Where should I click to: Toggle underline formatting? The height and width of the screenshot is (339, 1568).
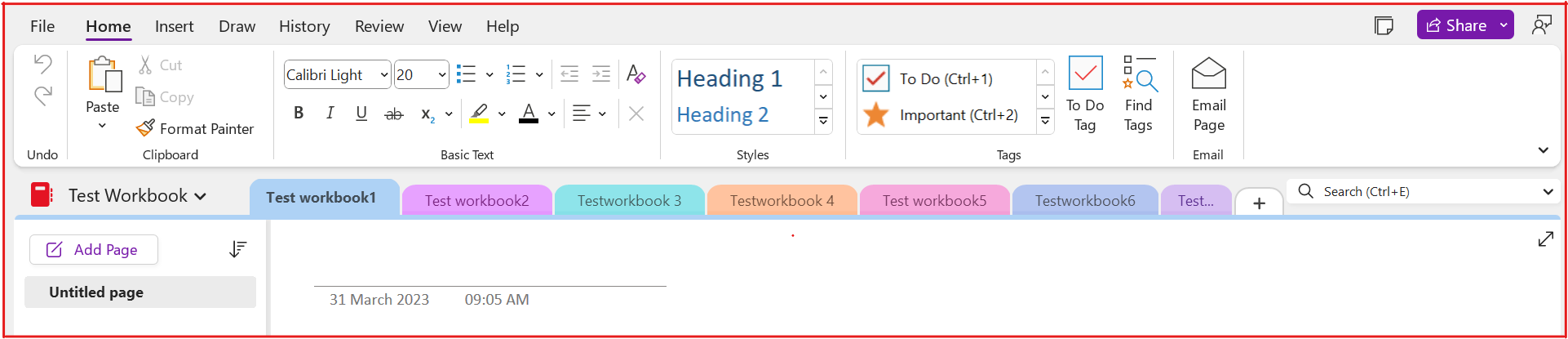[361, 114]
